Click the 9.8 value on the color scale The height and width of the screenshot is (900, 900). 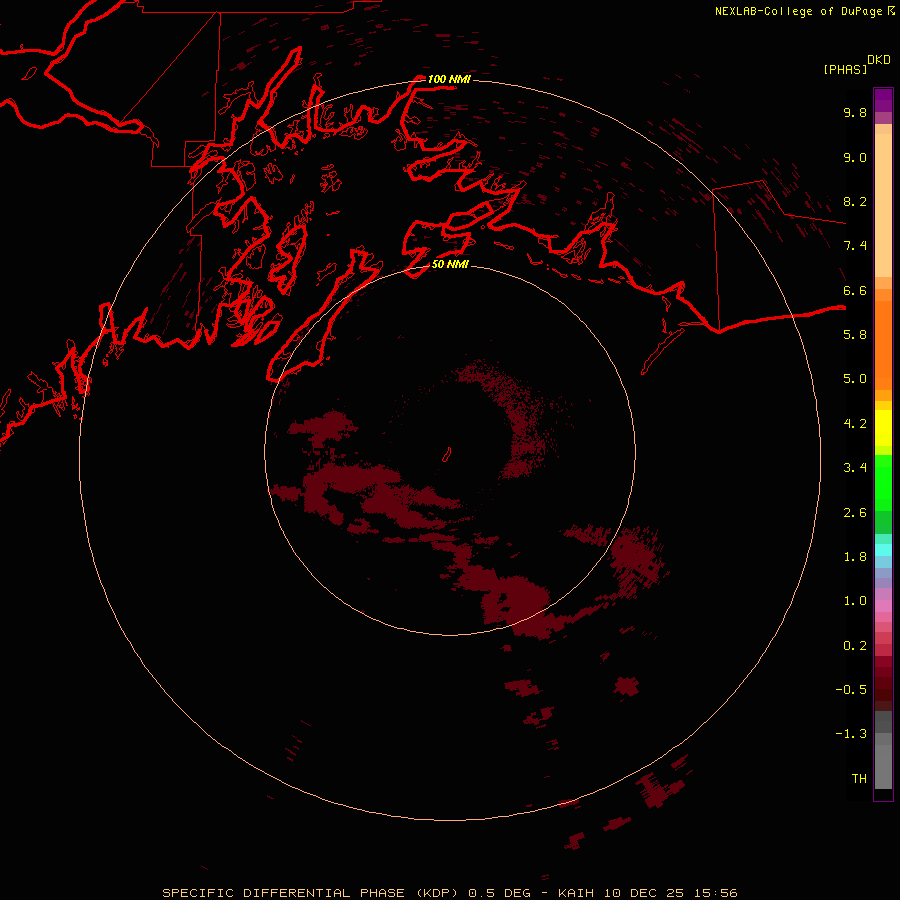point(855,112)
